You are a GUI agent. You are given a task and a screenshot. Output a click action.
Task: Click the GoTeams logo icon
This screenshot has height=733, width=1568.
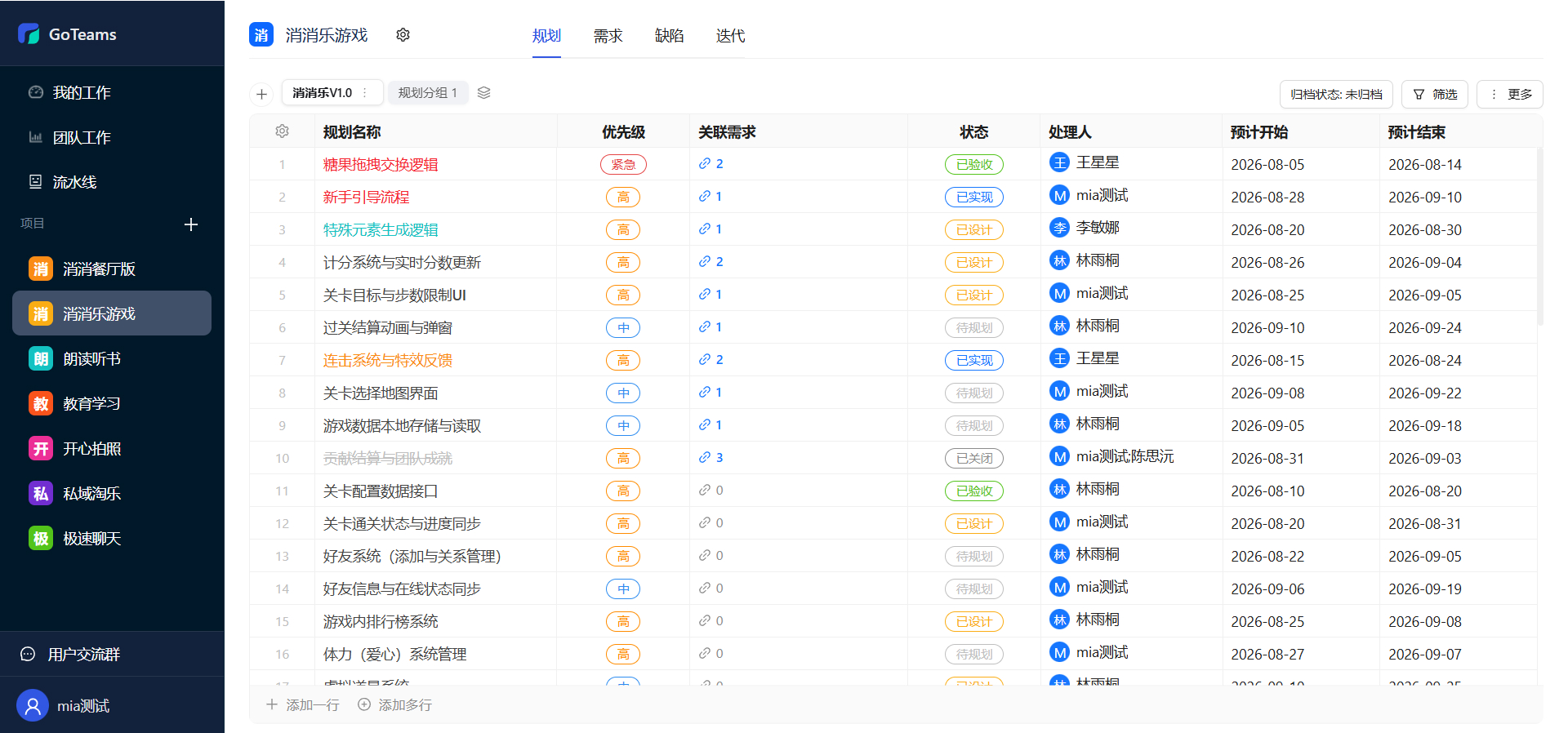pyautogui.click(x=29, y=33)
